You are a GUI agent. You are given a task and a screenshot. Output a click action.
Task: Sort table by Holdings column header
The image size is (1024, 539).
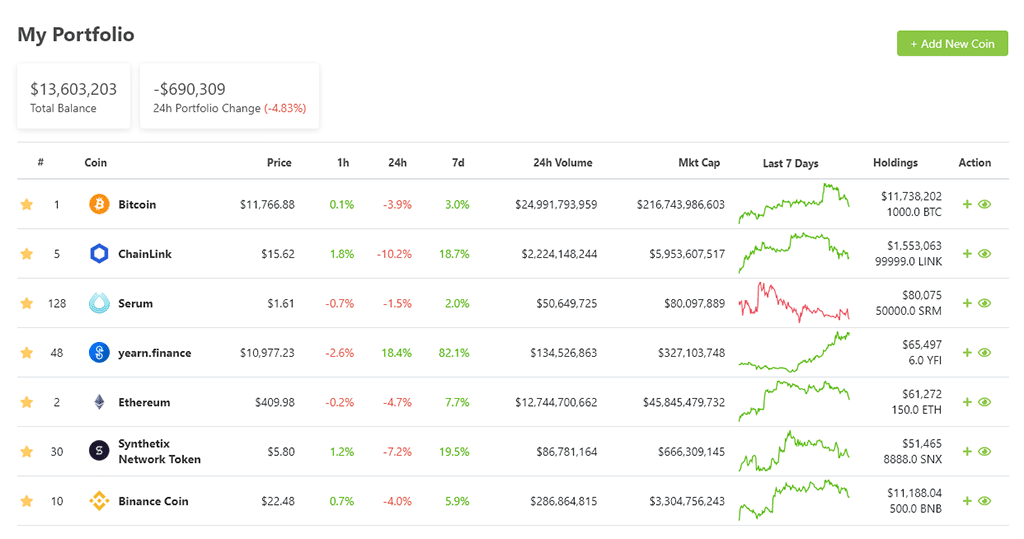pyautogui.click(x=895, y=163)
